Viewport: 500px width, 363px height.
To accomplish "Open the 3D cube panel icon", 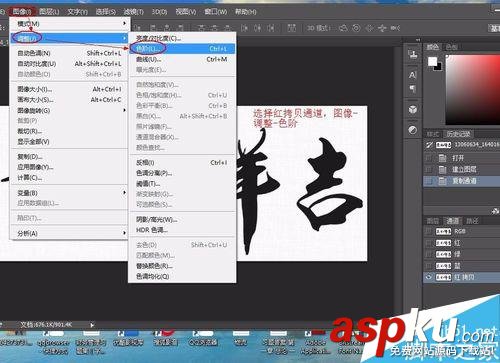I will point(413,109).
